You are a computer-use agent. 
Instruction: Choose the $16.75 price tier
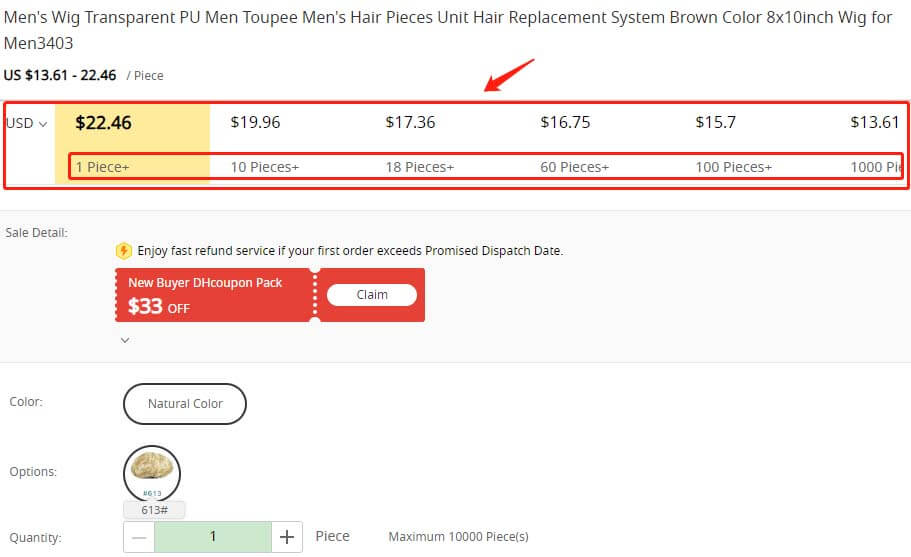coord(565,123)
